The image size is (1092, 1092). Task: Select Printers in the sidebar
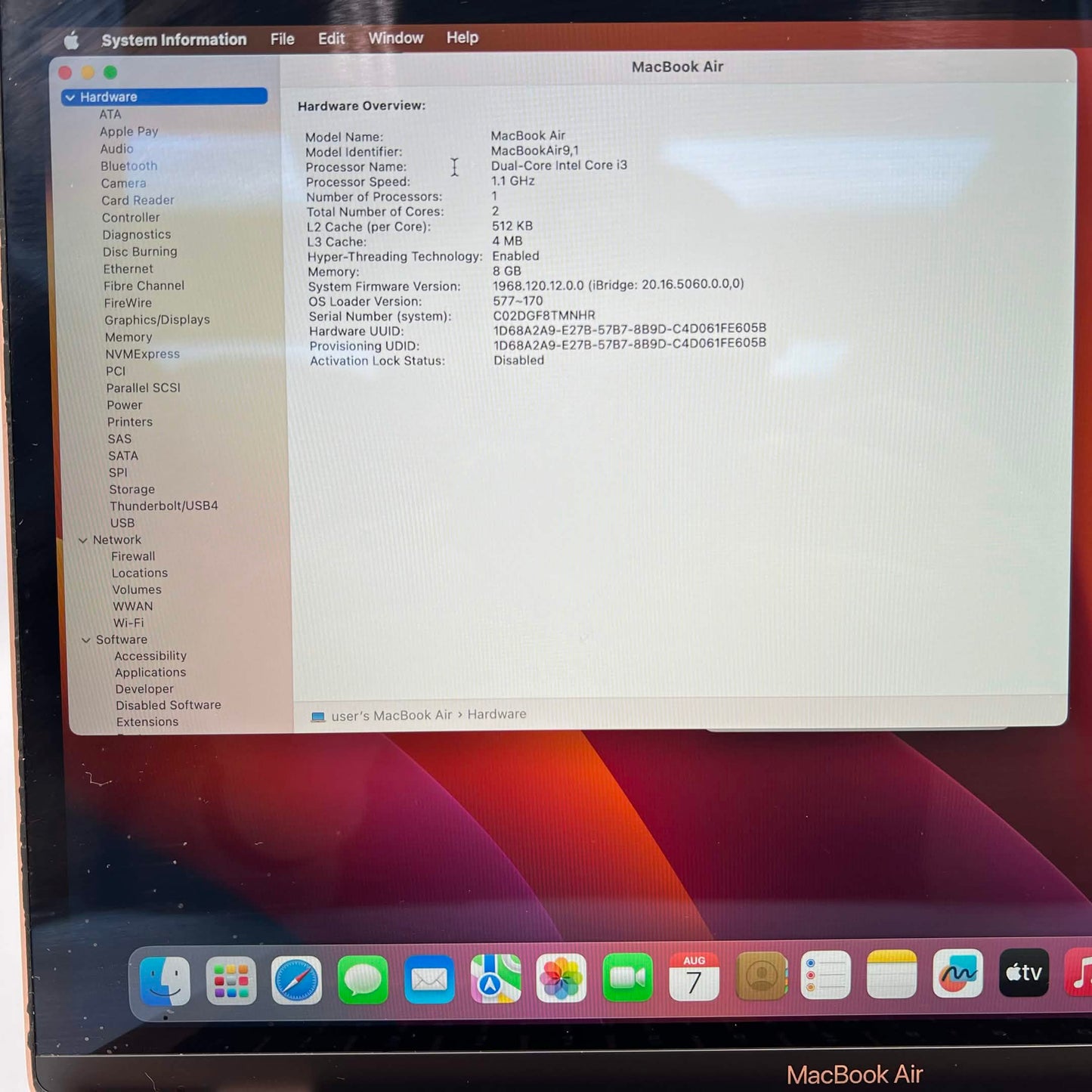point(129,422)
